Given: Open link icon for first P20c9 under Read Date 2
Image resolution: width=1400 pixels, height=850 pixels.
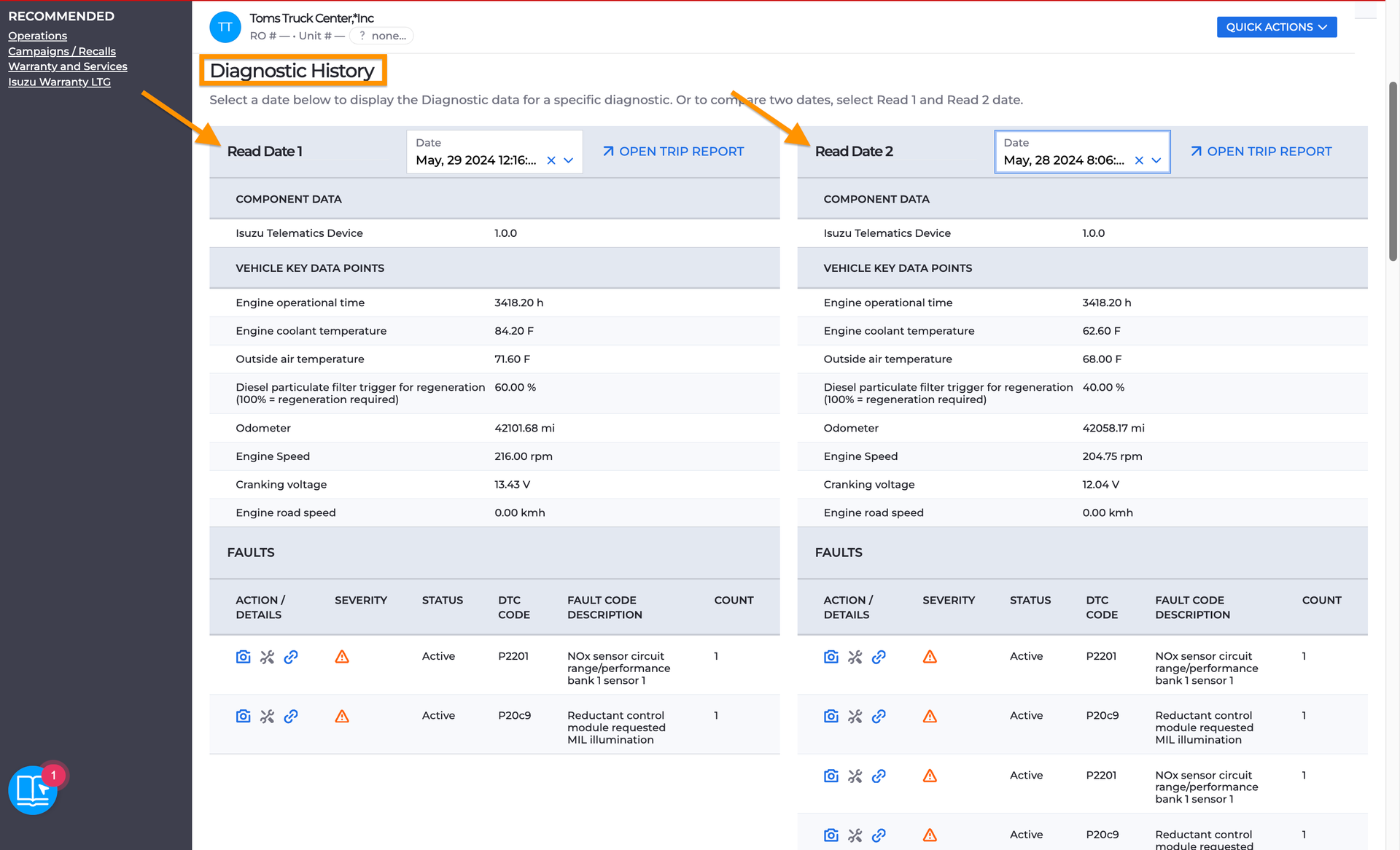Looking at the screenshot, I should click(879, 717).
